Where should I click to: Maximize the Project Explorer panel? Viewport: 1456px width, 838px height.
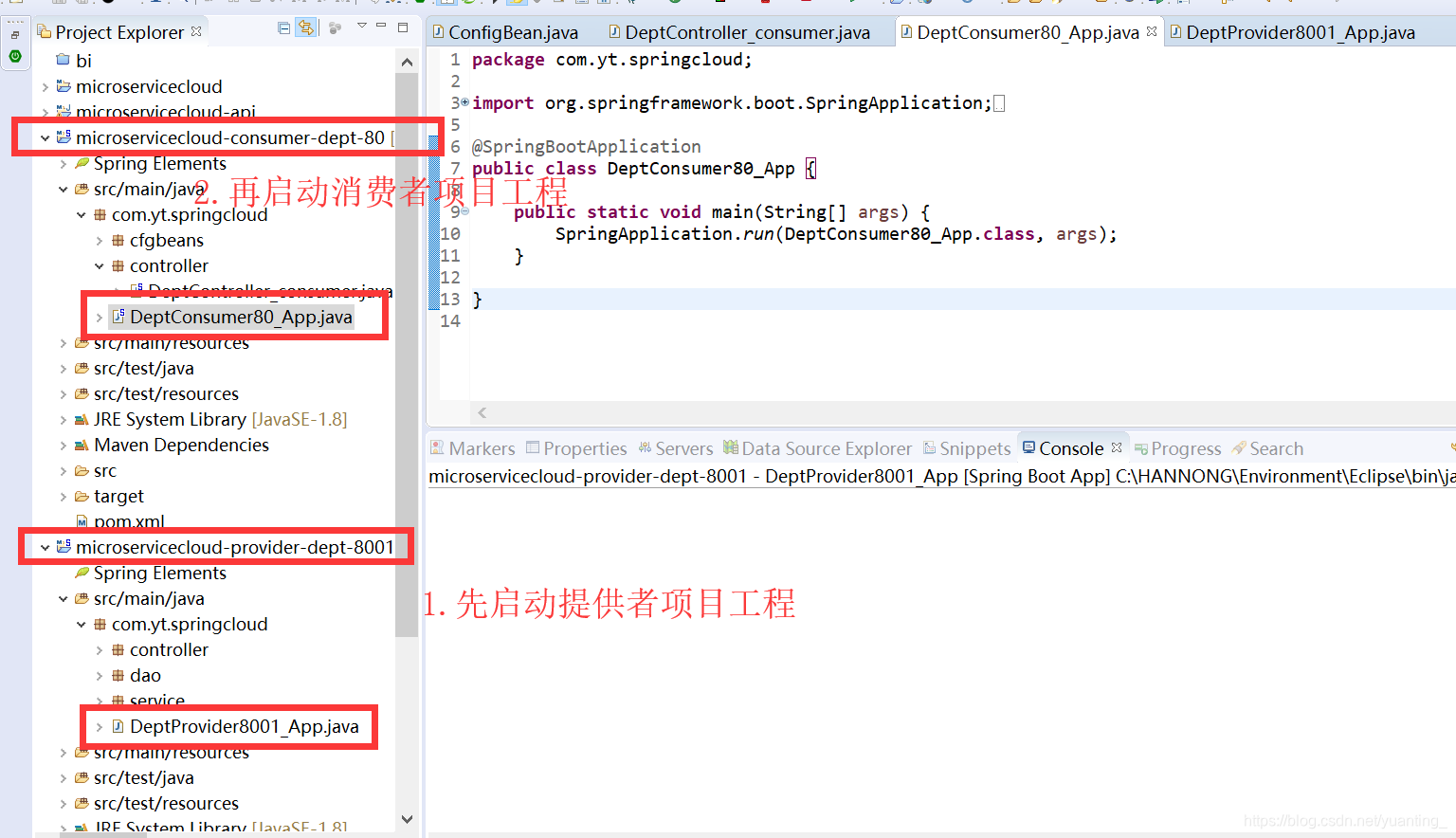(x=403, y=27)
